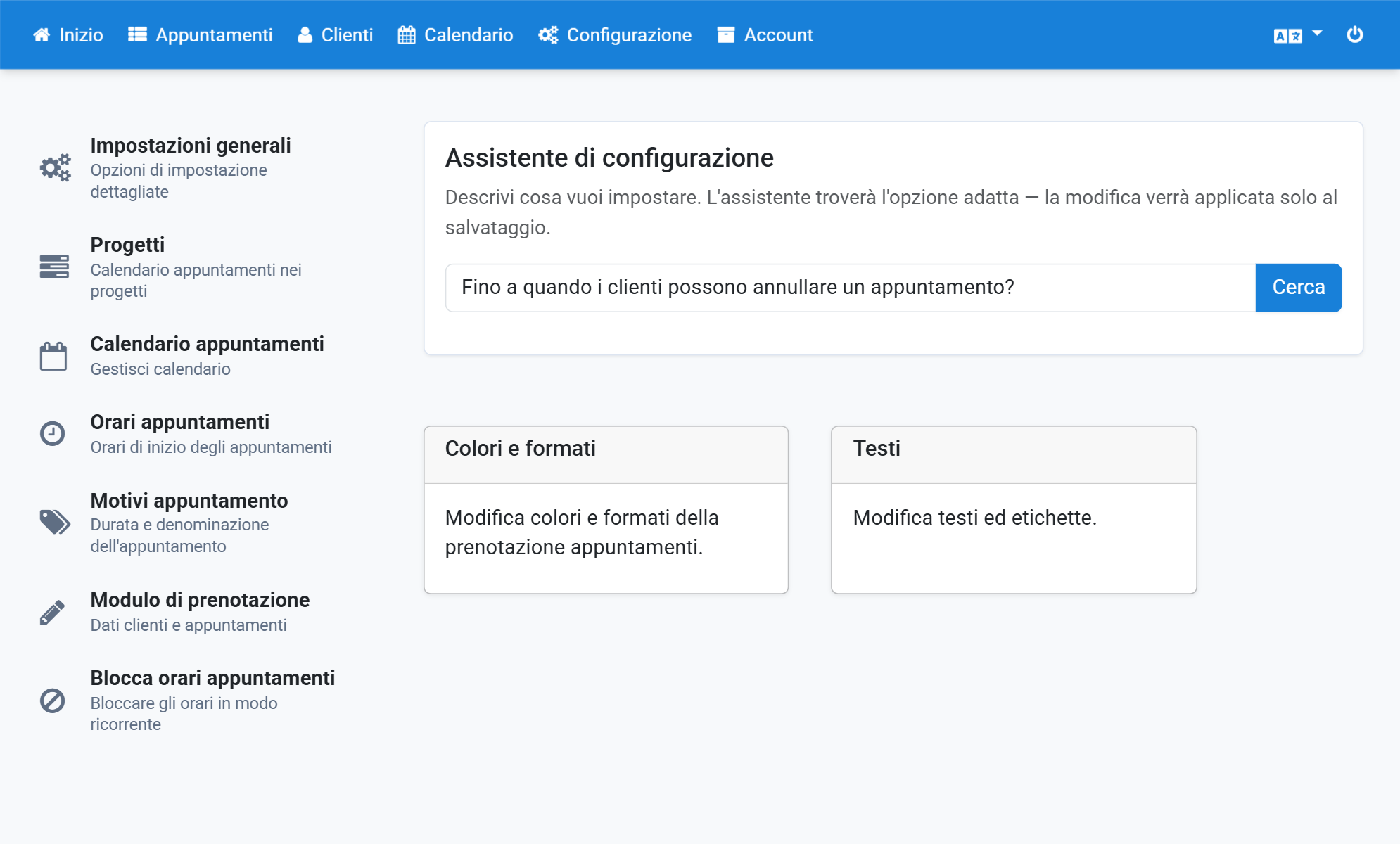Open the language translation dropdown
This screenshot has height=844, width=1400.
[1297, 35]
